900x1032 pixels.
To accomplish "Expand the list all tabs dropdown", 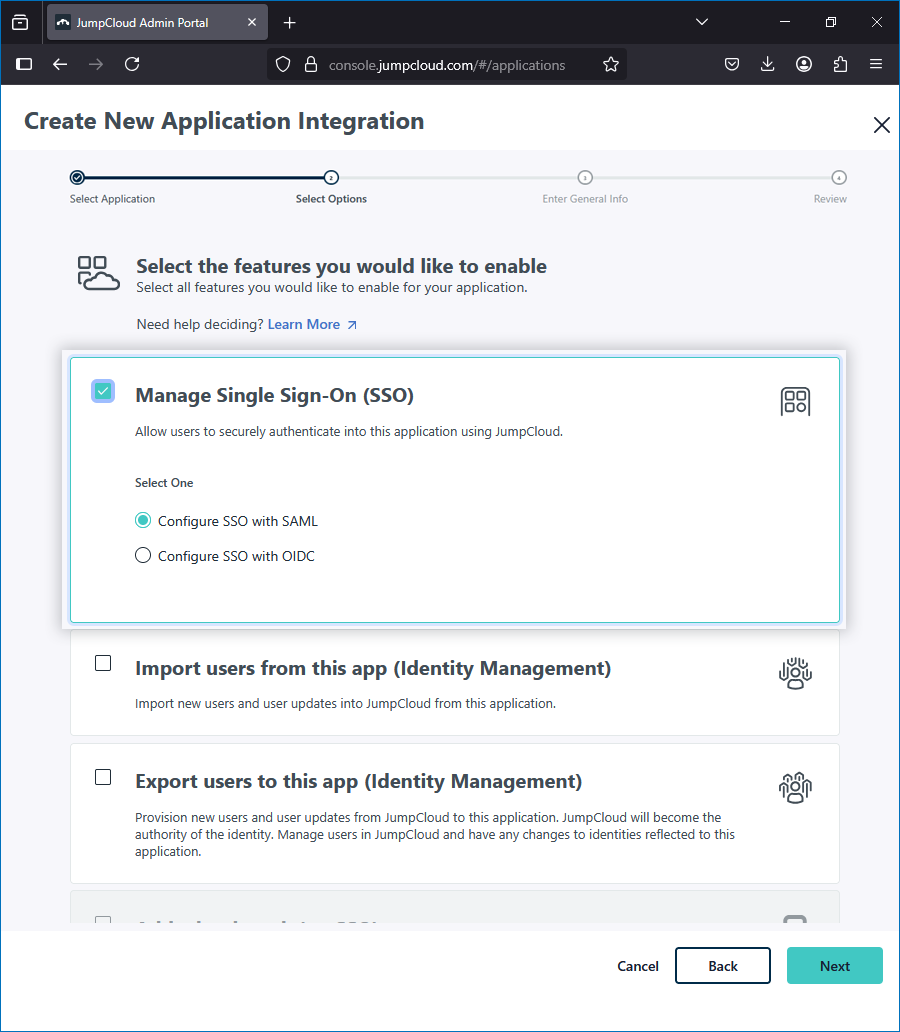I will pos(701,22).
